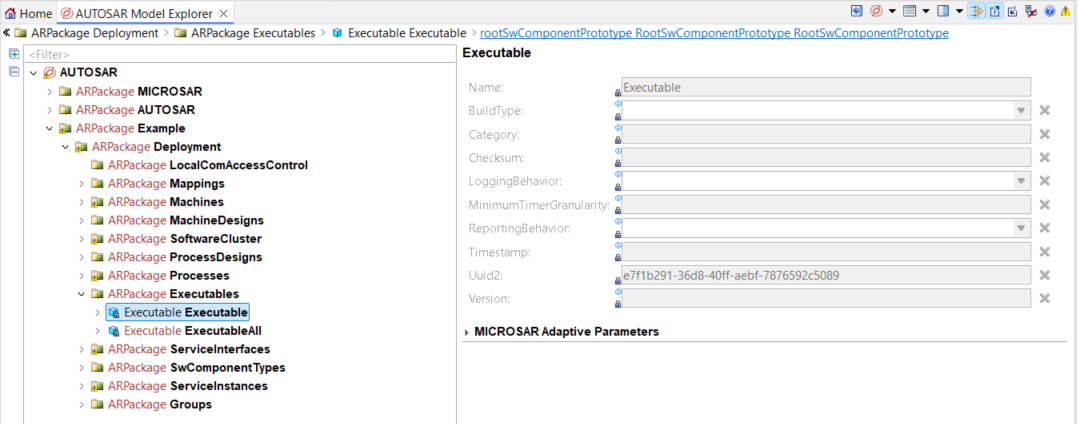Click the crossed-out glasses toolbar icon

(1031, 11)
